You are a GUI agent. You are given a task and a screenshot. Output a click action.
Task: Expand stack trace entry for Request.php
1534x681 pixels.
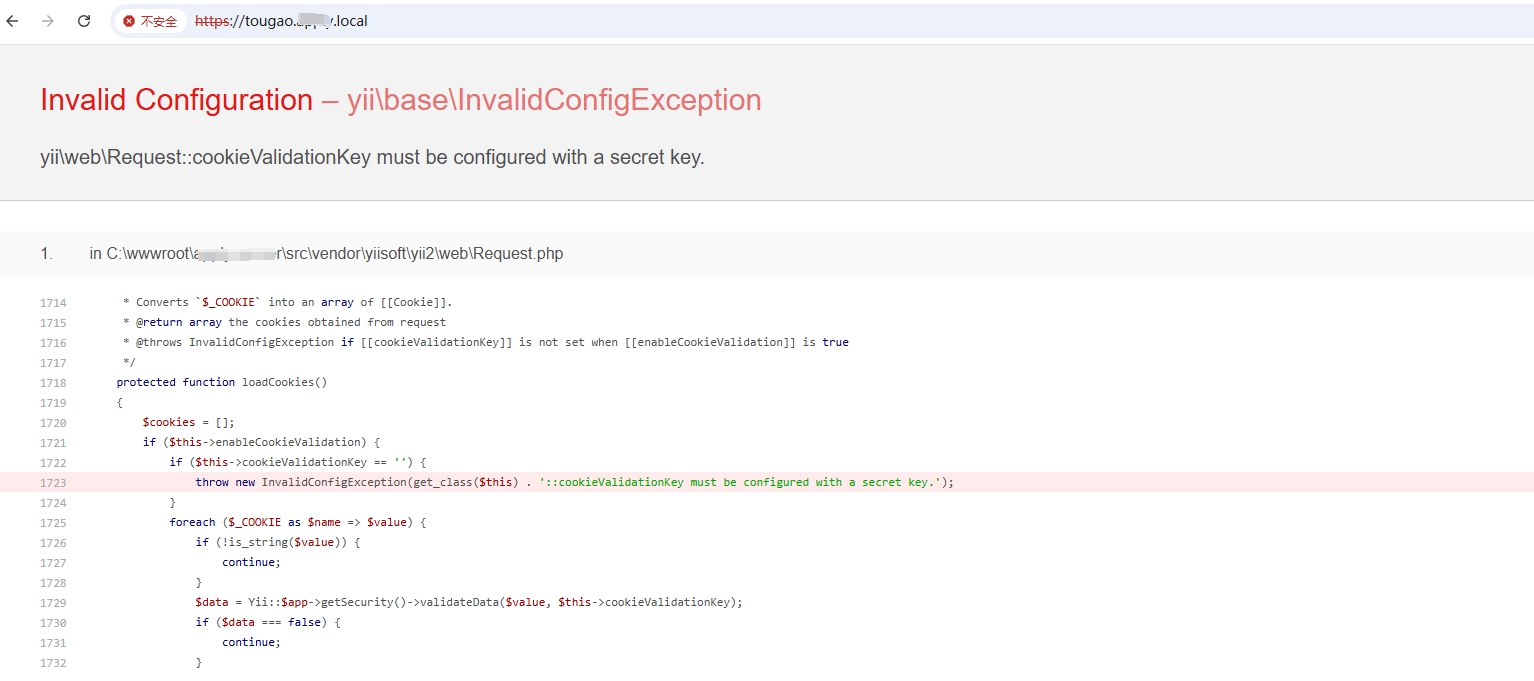(x=326, y=254)
